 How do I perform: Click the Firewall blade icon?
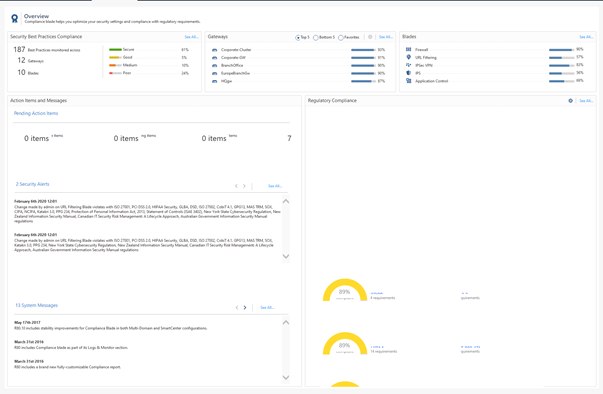[408, 49]
